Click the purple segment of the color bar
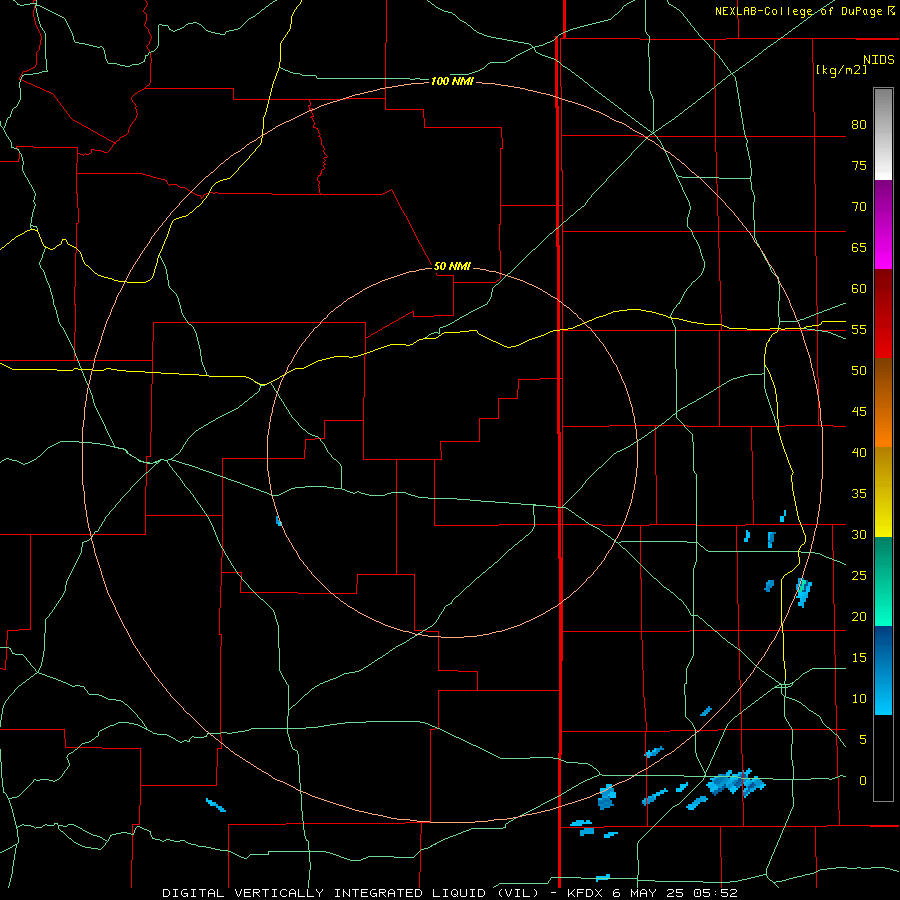Viewport: 900px width, 900px height. click(883, 224)
